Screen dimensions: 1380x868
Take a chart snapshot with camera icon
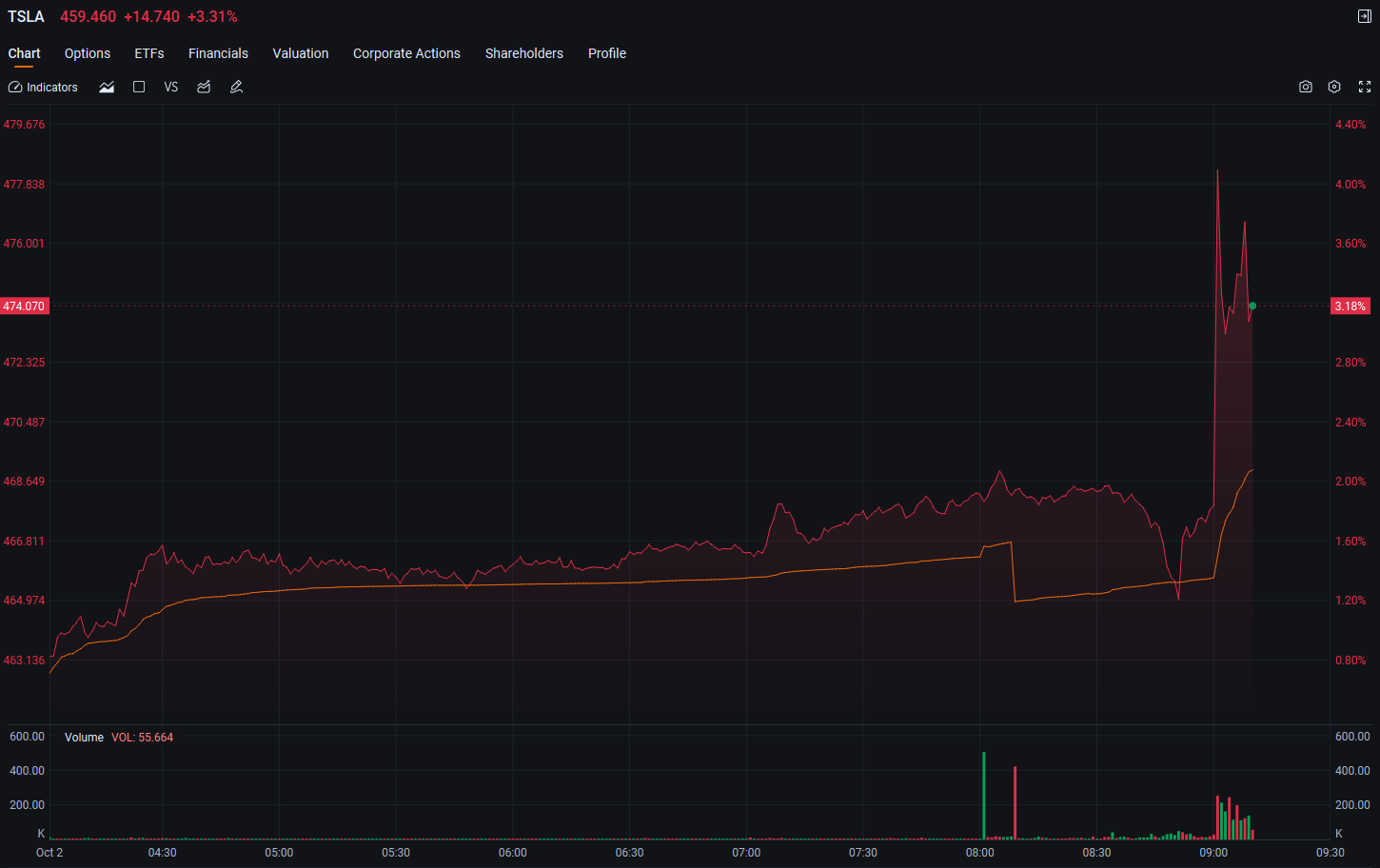1306,87
